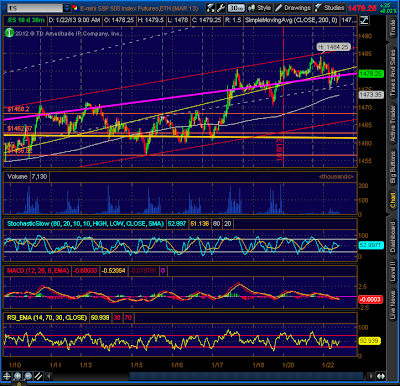Click the horizontal time axis scrollbar thumb

(246, 376)
